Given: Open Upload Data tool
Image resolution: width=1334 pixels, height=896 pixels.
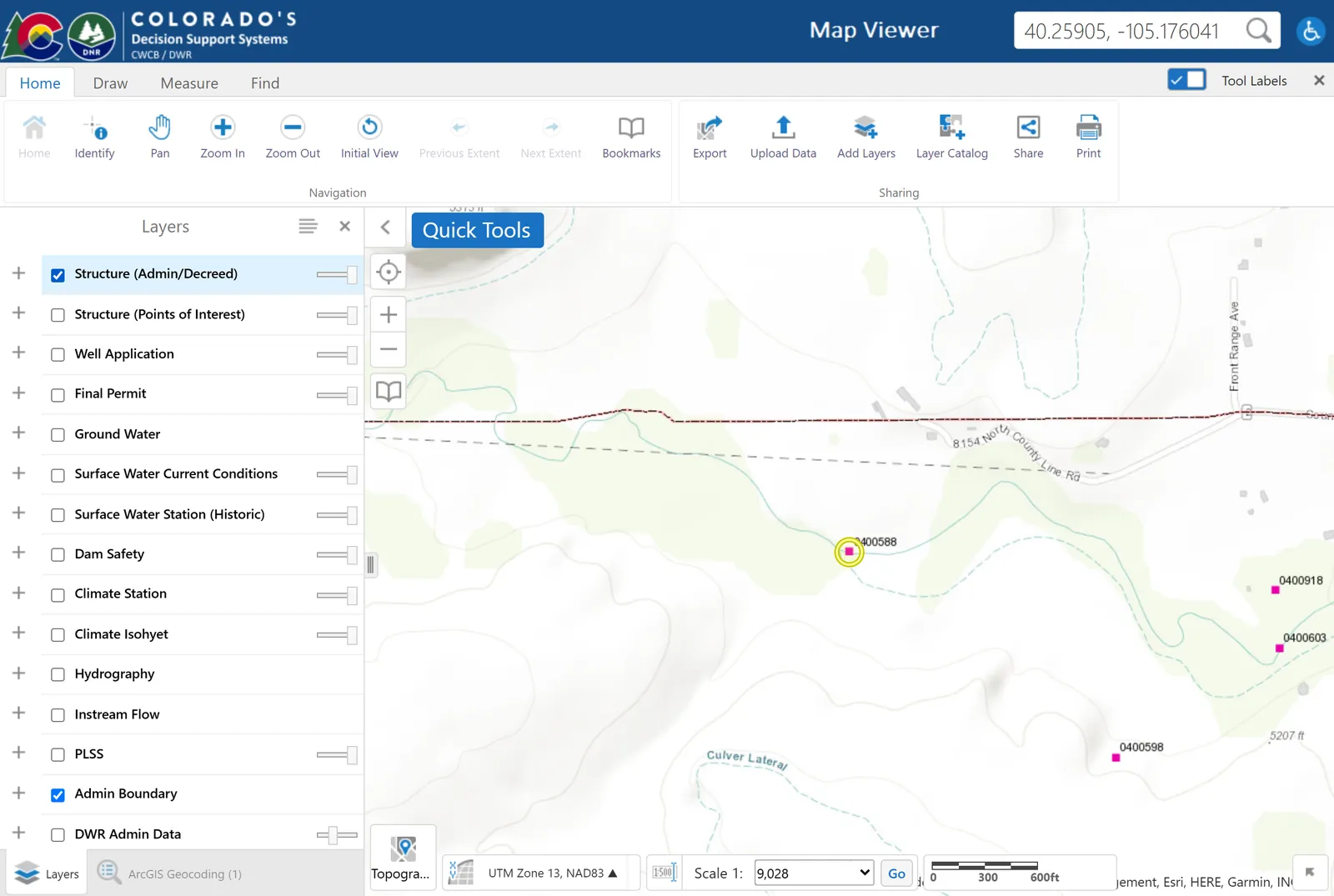Looking at the screenshot, I should tap(783, 138).
